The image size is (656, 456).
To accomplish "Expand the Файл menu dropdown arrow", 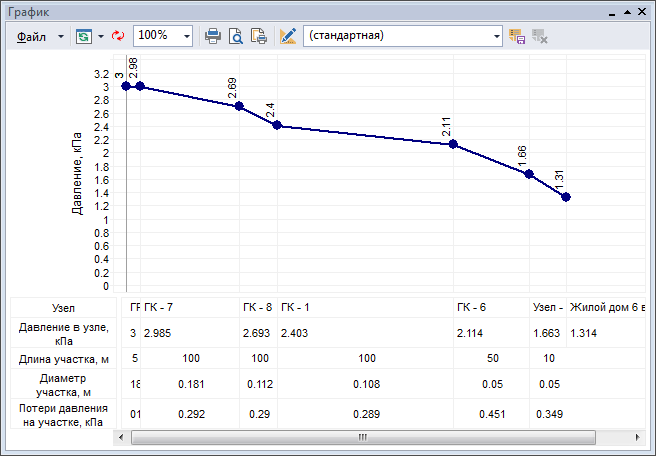I will click(60, 35).
